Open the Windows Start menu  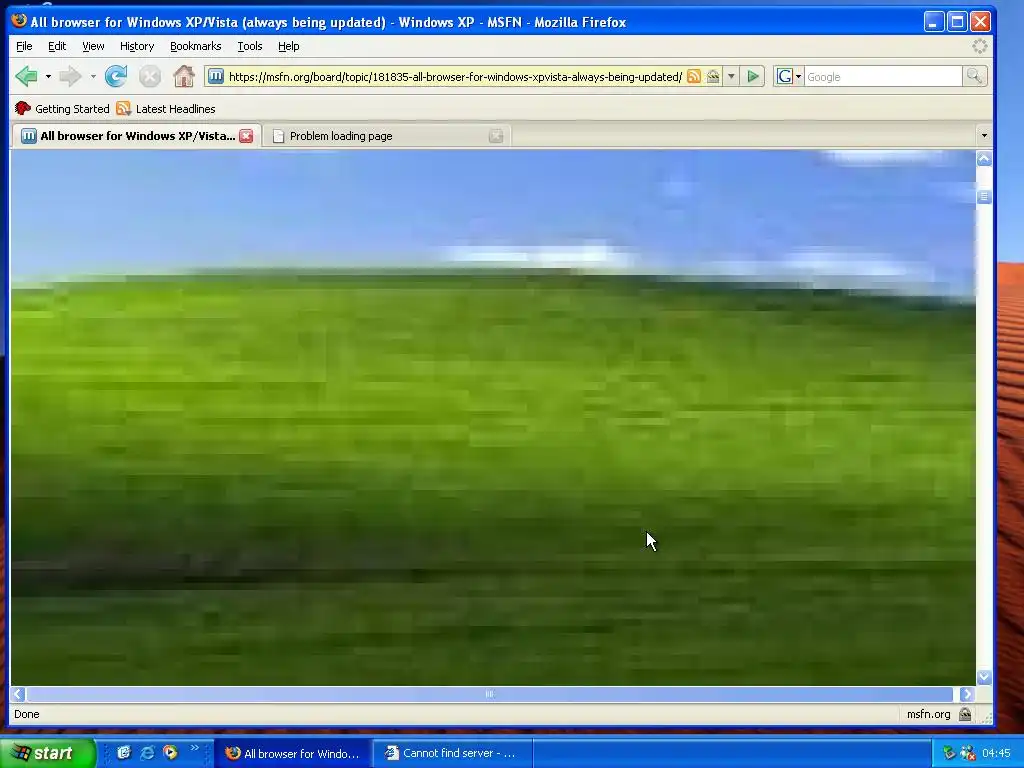[x=47, y=753]
